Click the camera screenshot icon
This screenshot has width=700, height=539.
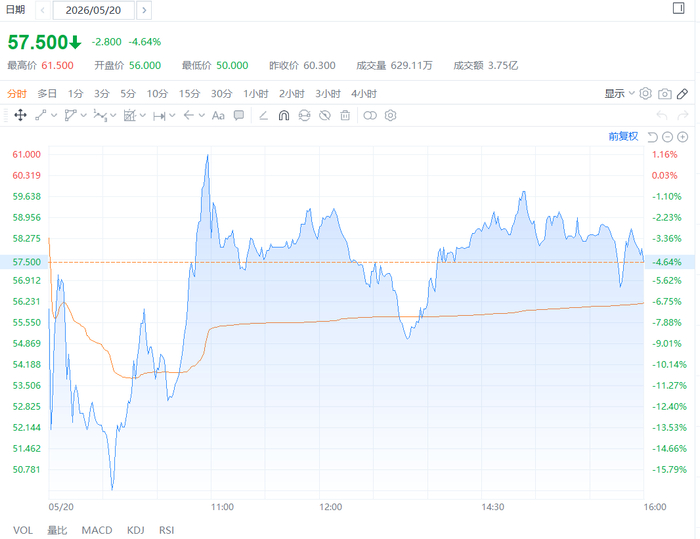pyautogui.click(x=665, y=94)
